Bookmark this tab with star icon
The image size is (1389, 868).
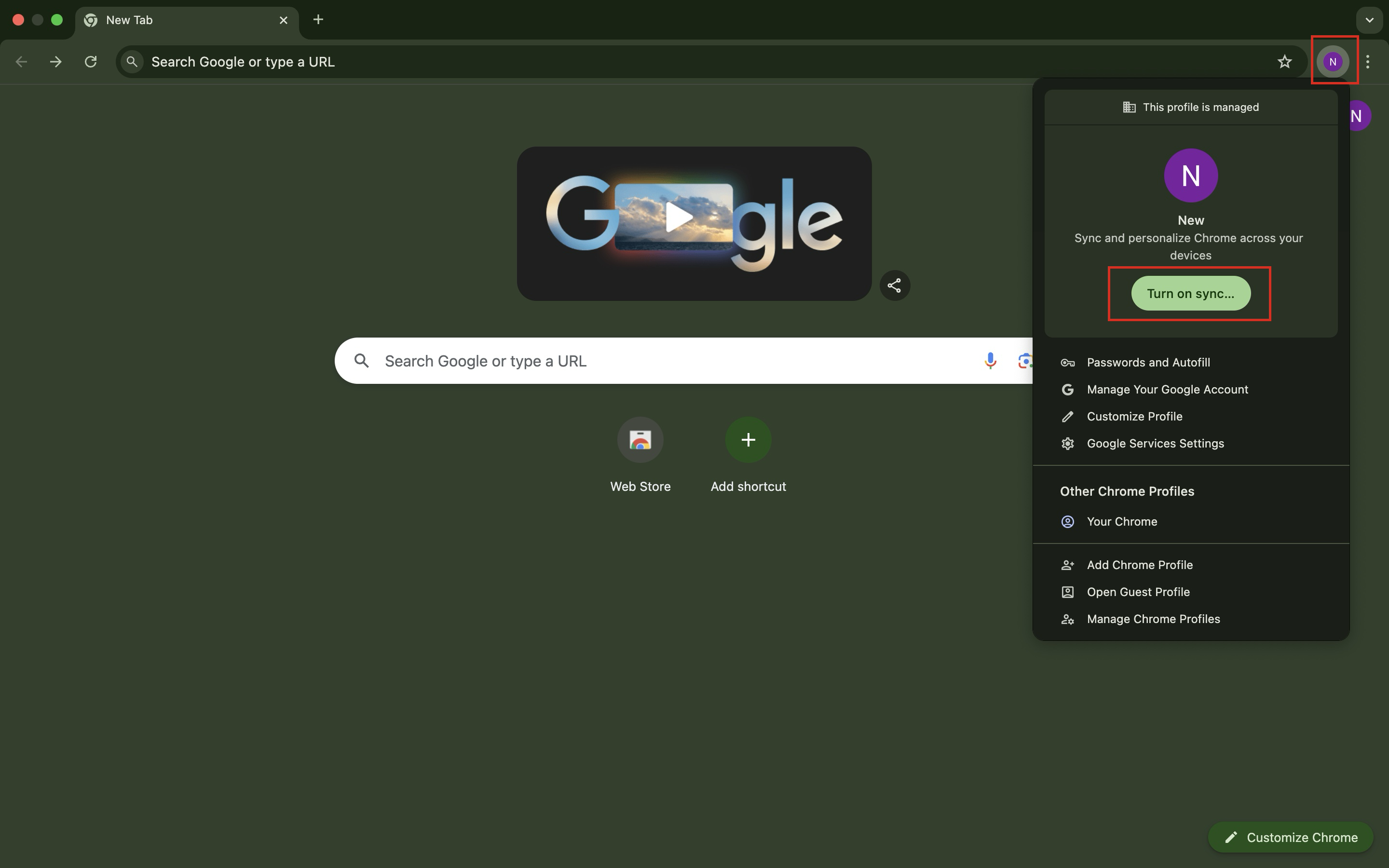click(1284, 61)
